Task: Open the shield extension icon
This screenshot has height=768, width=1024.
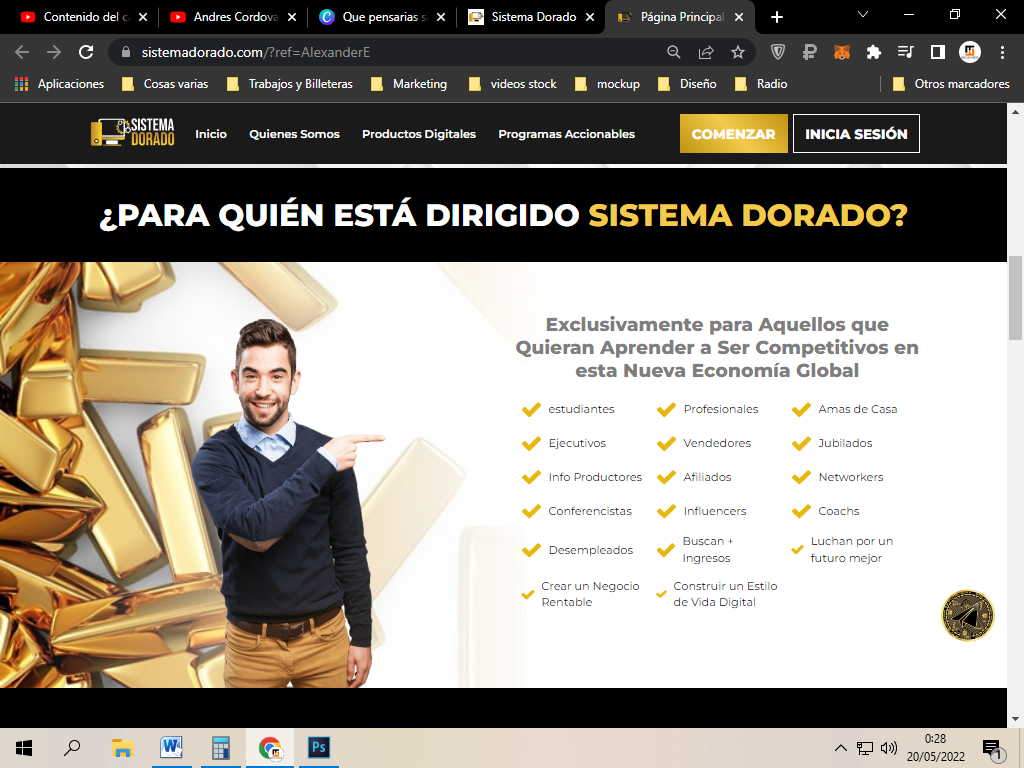Action: pyautogui.click(x=778, y=52)
